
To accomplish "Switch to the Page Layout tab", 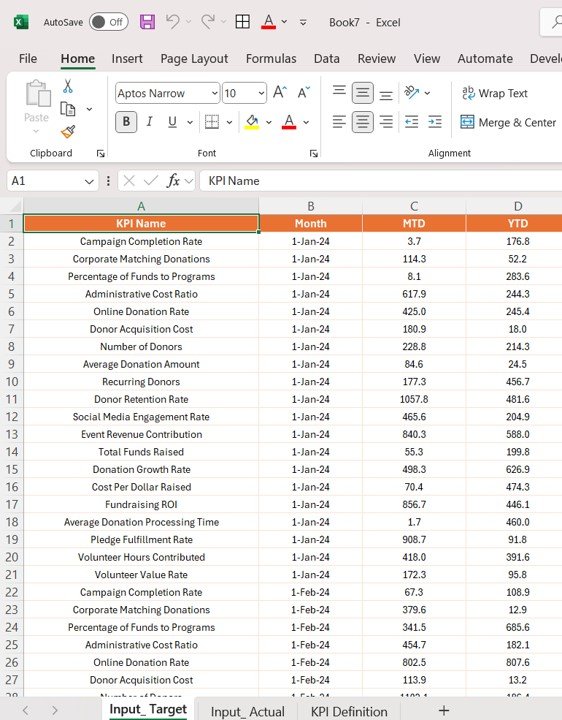I will pyautogui.click(x=194, y=59).
